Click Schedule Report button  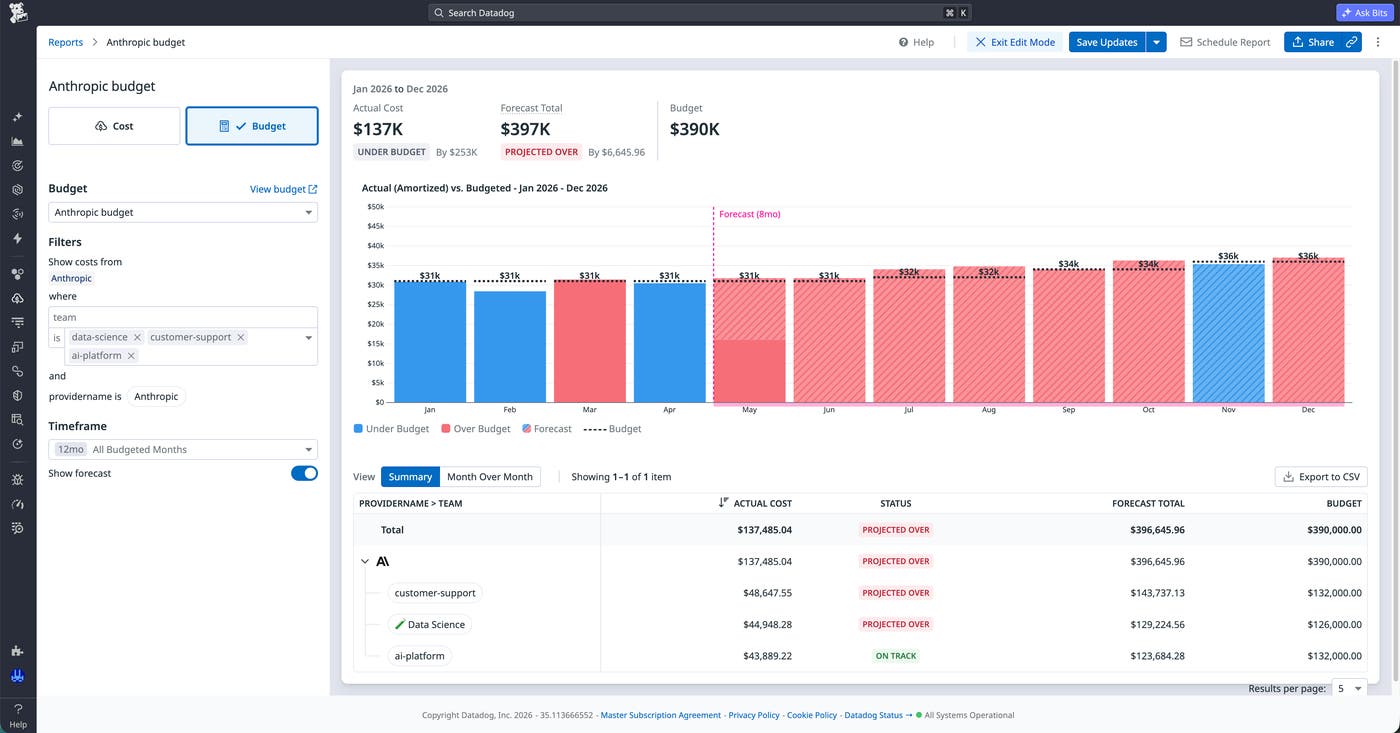1225,42
